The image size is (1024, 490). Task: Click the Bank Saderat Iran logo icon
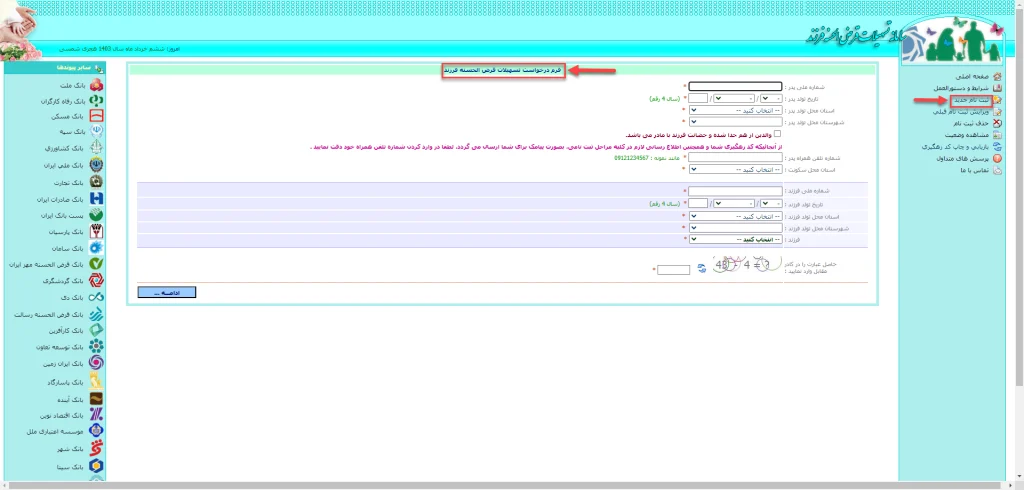pos(96,199)
